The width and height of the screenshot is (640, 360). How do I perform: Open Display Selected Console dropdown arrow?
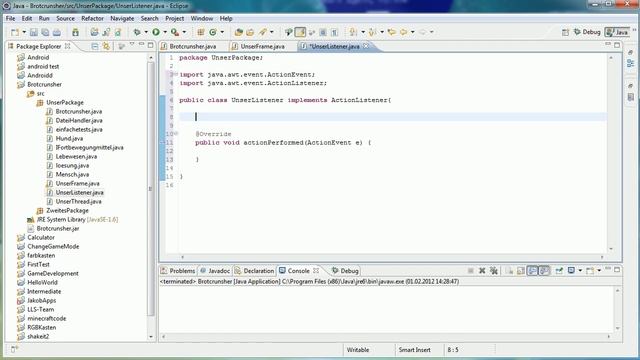[x=580, y=270]
